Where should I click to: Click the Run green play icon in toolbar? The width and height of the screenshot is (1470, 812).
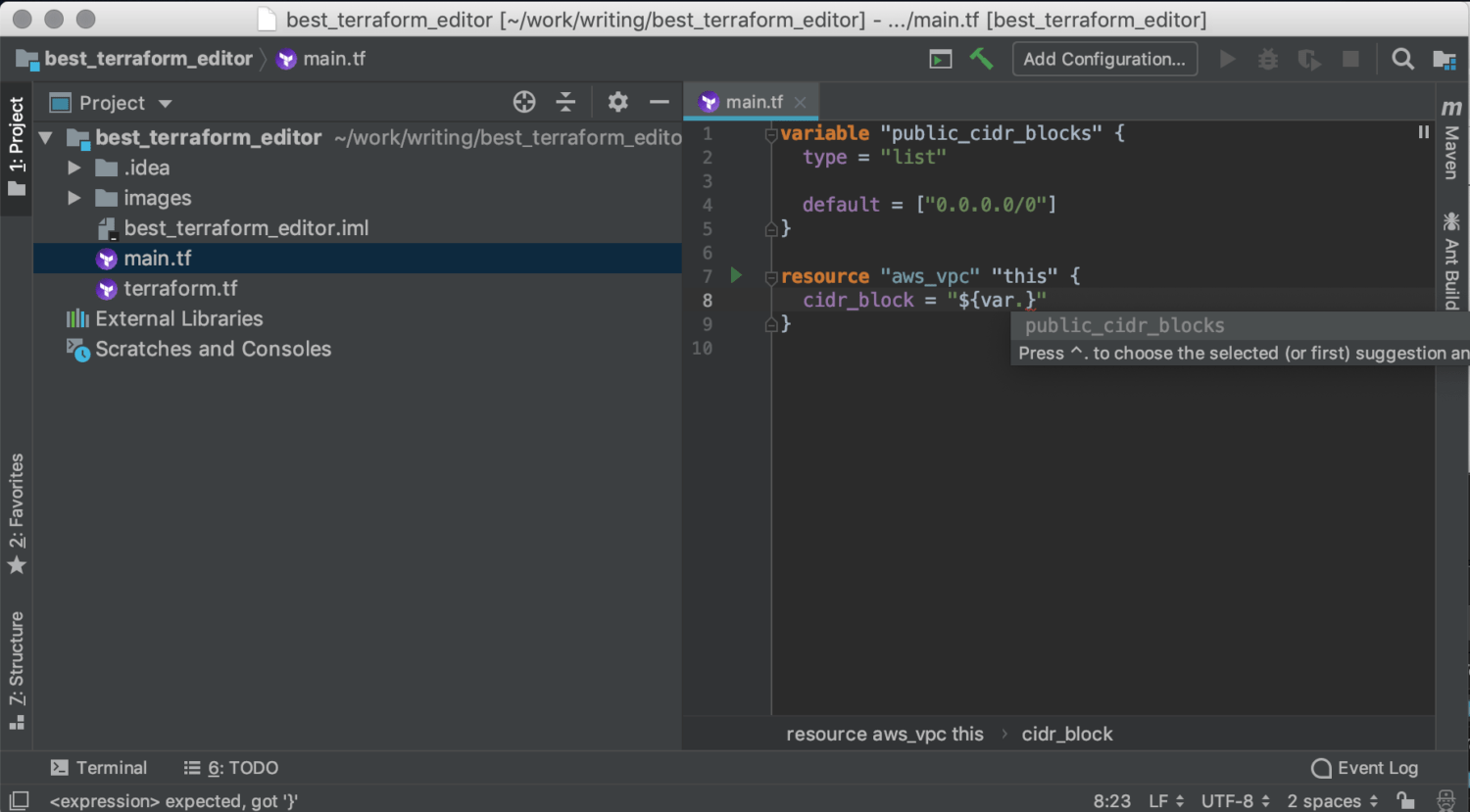(x=1227, y=59)
